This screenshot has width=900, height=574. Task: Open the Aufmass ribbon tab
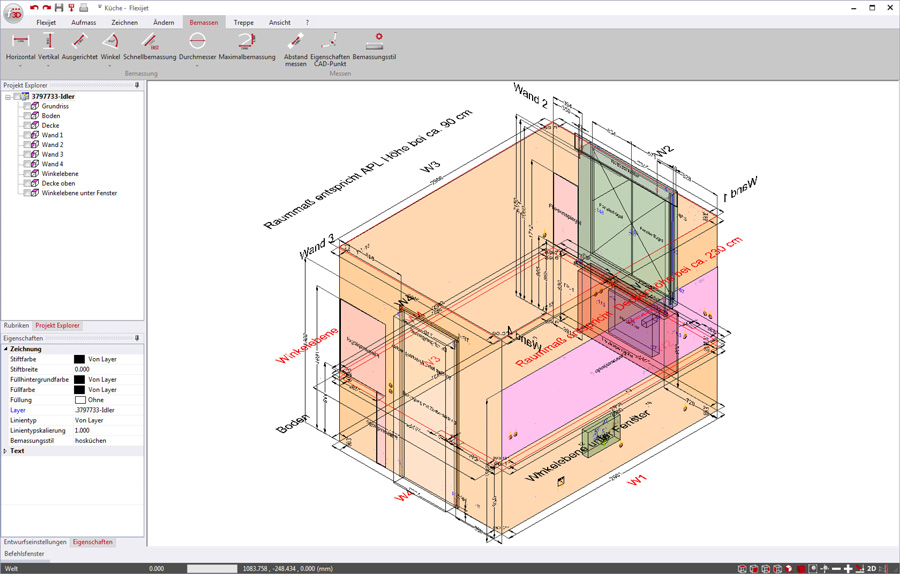click(84, 22)
